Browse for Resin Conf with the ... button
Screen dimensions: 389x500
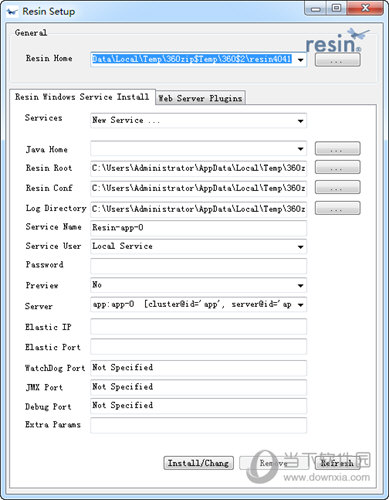pyautogui.click(x=337, y=187)
